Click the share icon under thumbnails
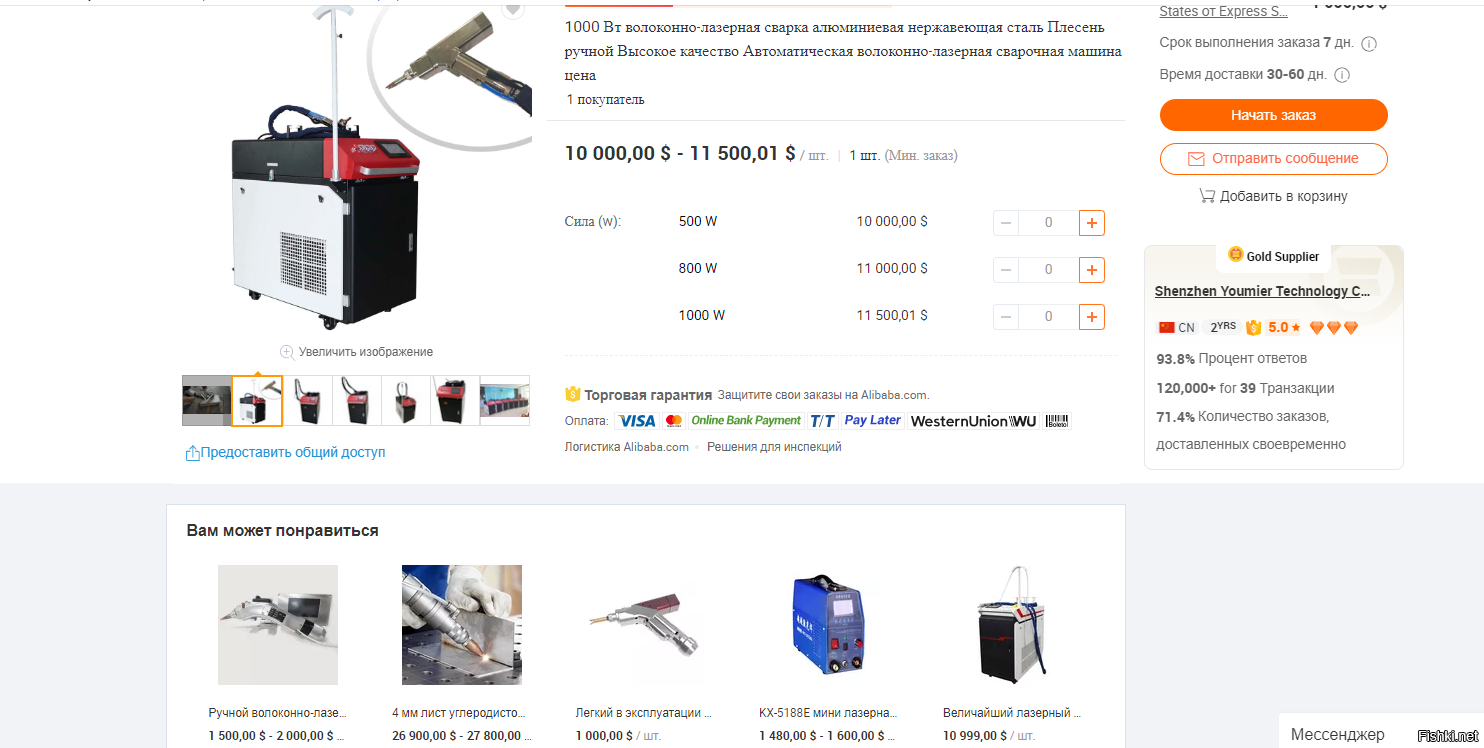Image resolution: width=1484 pixels, height=748 pixels. [193, 453]
